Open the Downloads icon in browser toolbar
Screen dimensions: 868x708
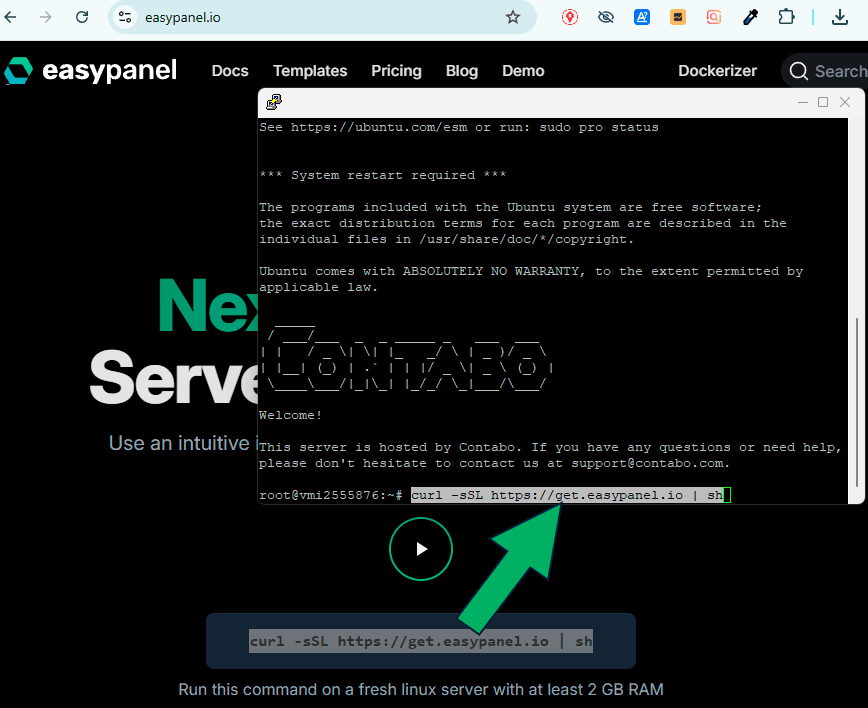tap(838, 17)
